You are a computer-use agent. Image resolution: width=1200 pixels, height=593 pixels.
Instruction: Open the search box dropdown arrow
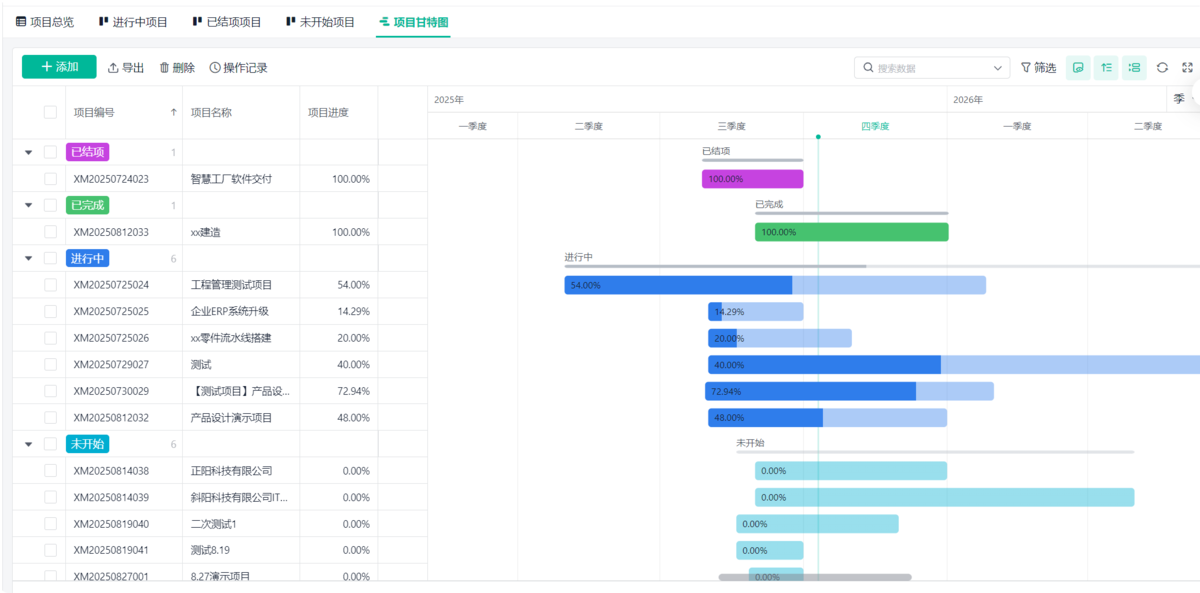pos(998,68)
